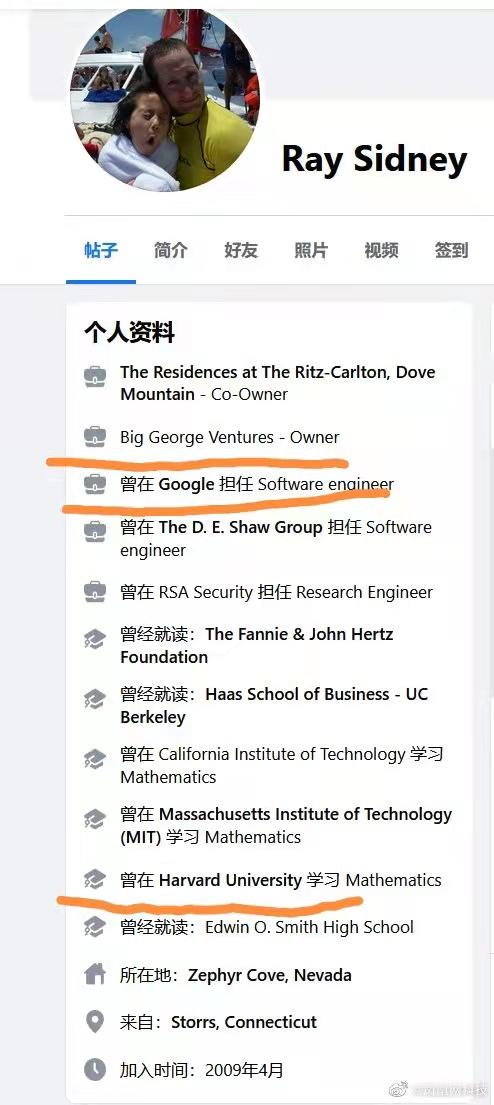Open Ray Sidney's circular profile photo
This screenshot has width=494, height=1105.
point(165,100)
